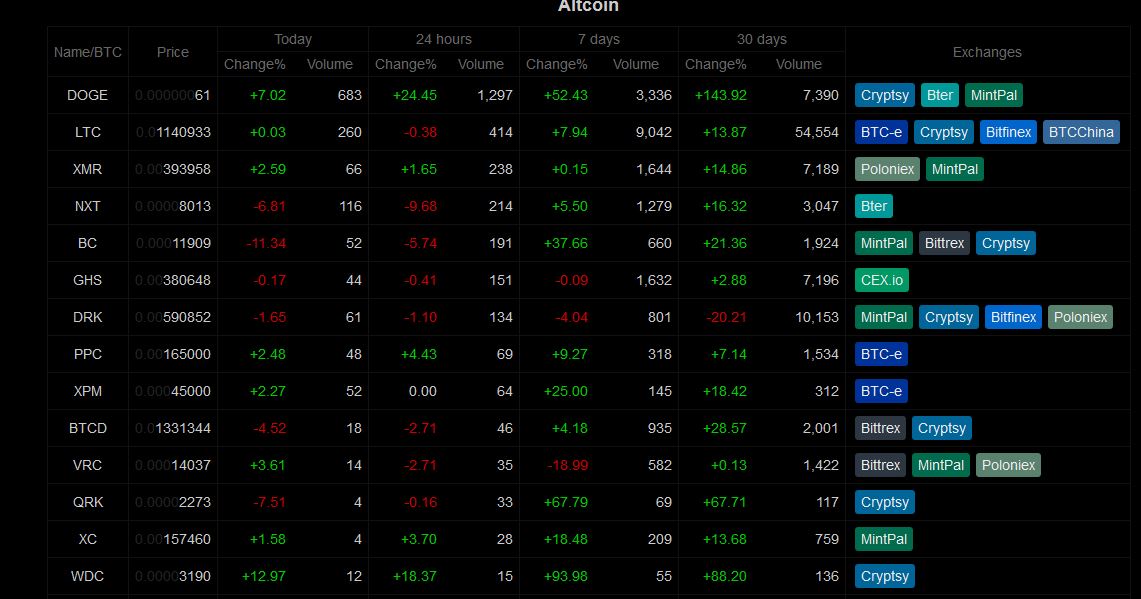Click Change% header under 7 days
The height and width of the screenshot is (599, 1141).
[557, 64]
